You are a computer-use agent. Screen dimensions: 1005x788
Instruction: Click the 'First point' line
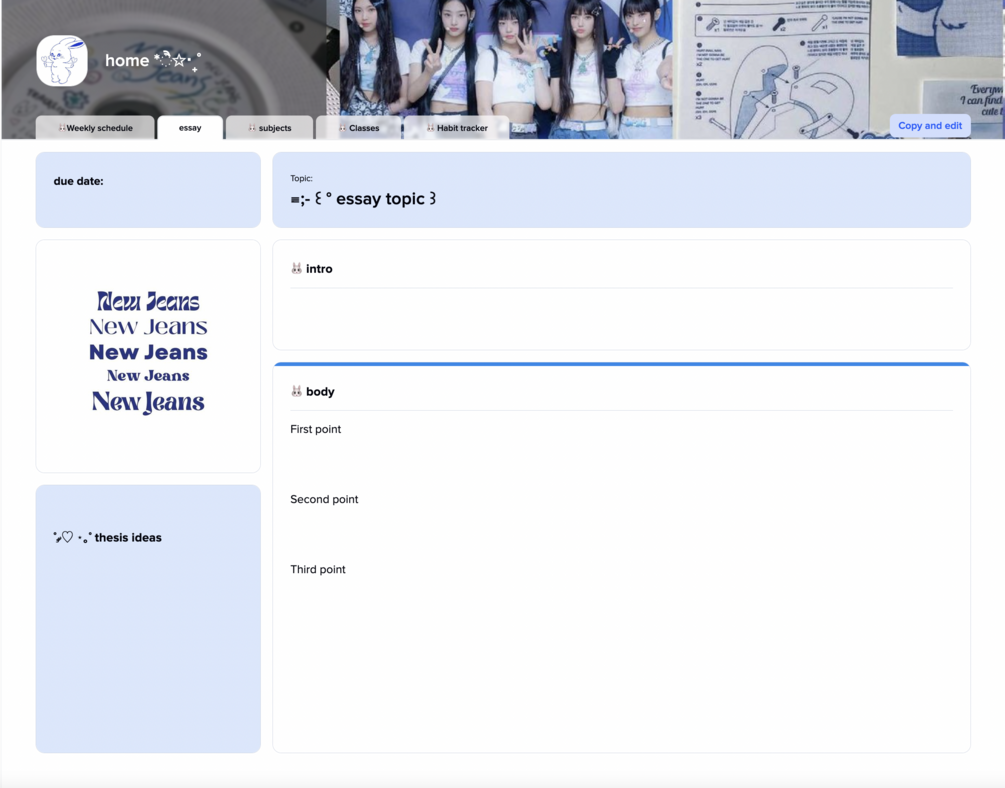tap(315, 429)
